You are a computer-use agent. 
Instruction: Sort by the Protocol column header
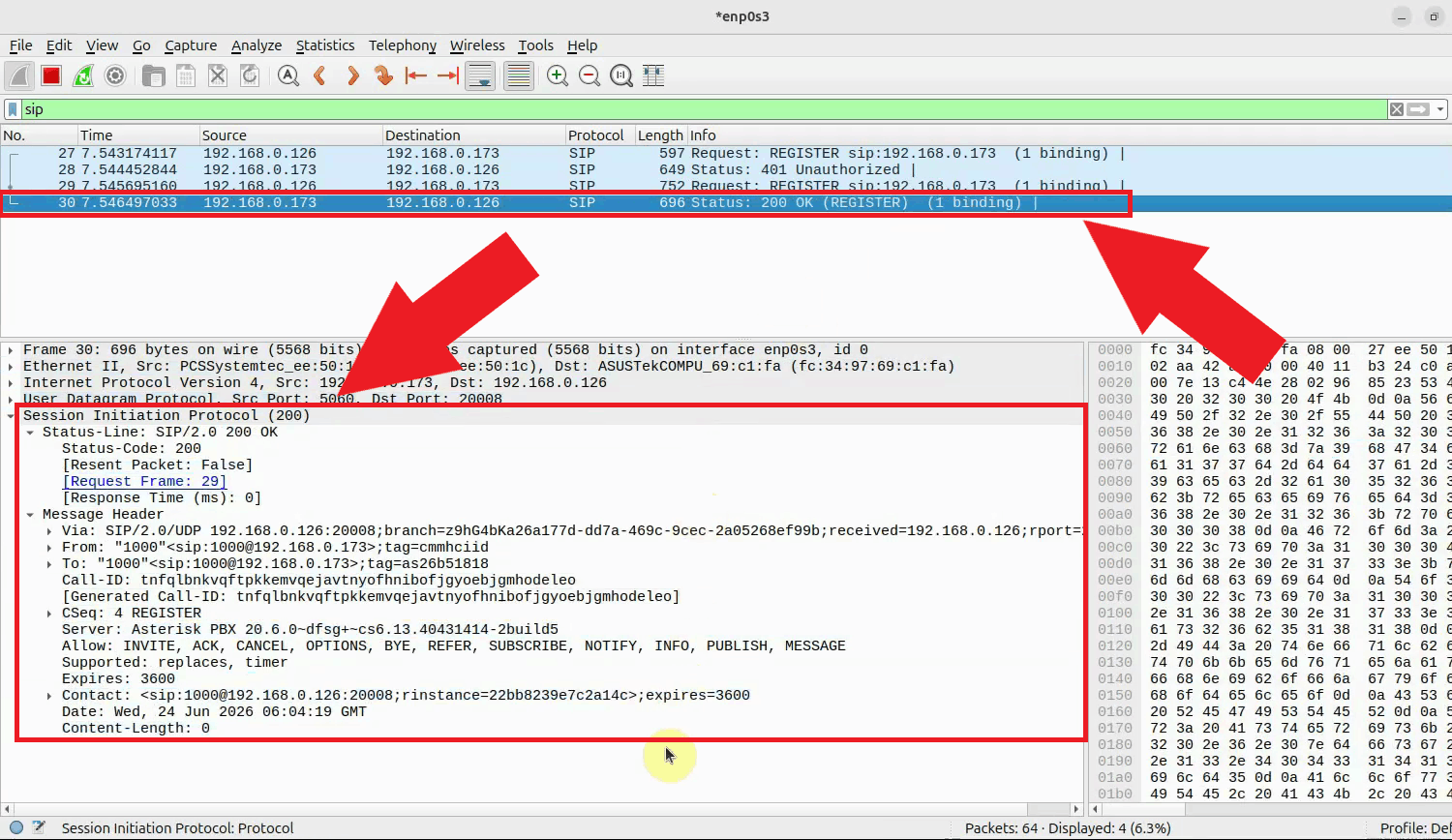point(599,135)
